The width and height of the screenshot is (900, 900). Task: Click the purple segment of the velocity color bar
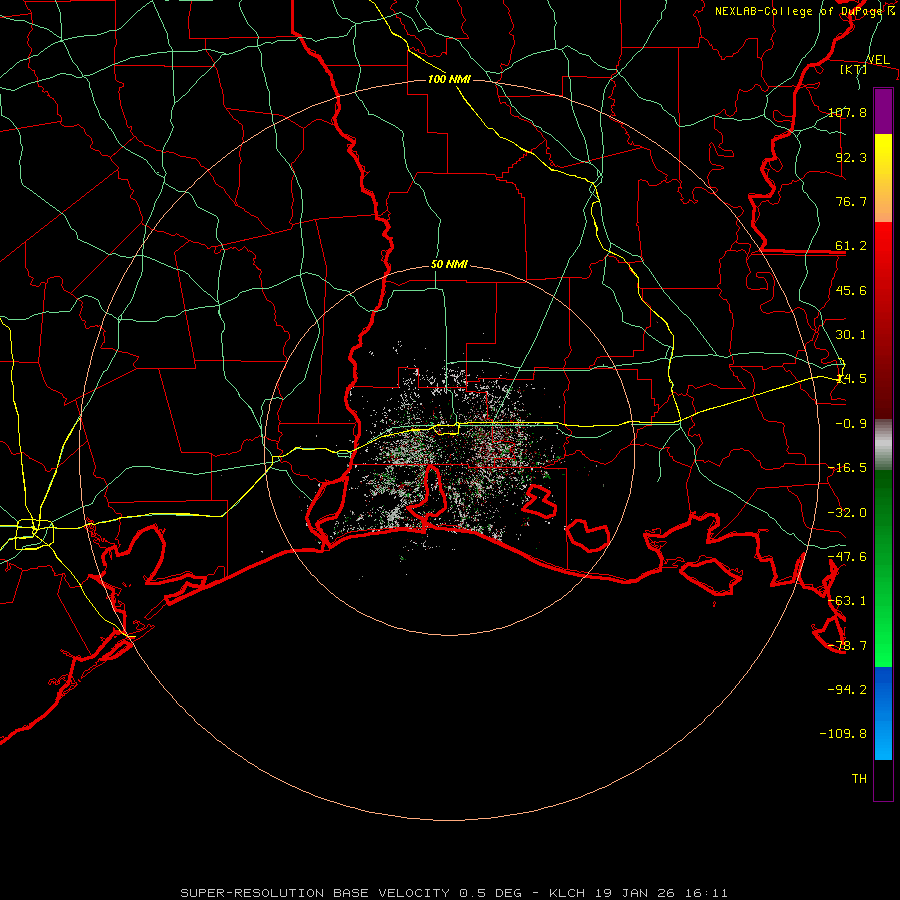click(x=883, y=111)
